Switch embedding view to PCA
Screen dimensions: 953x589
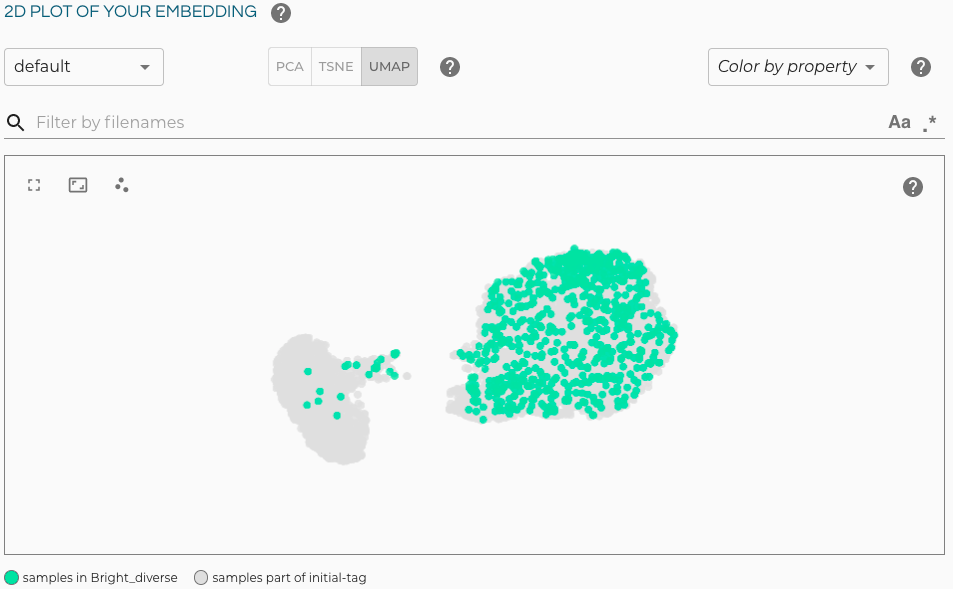pyautogui.click(x=290, y=67)
